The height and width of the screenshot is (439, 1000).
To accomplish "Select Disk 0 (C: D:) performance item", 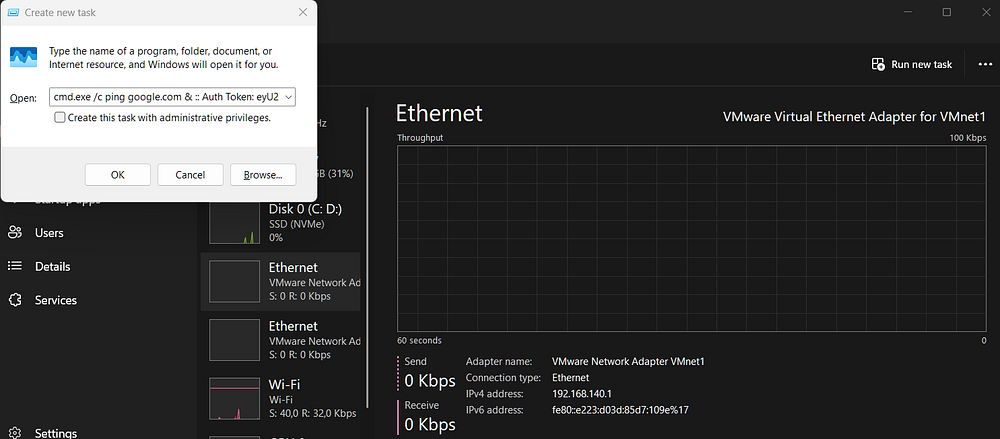I will coord(281,223).
